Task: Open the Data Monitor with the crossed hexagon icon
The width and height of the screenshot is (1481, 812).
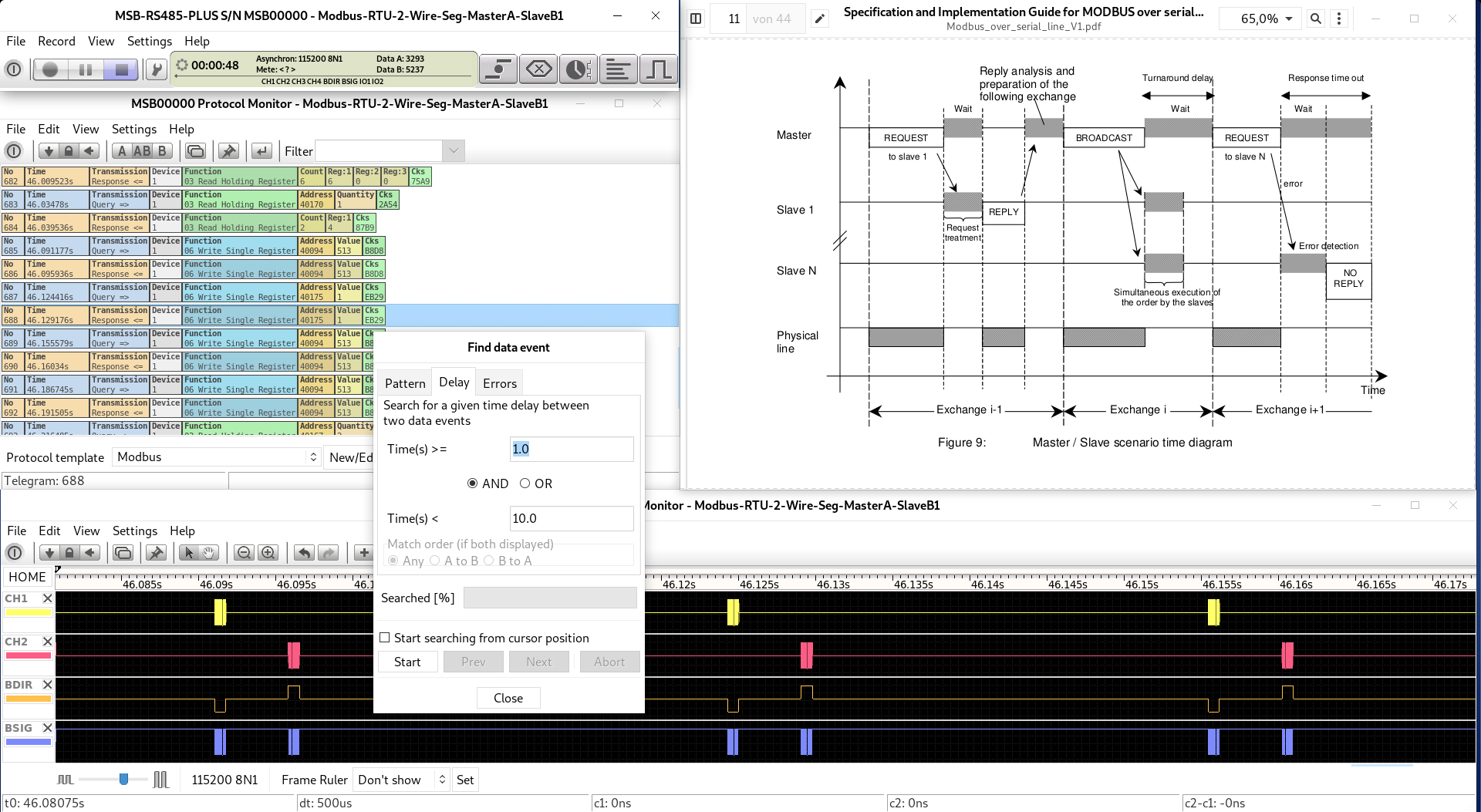Action: tap(538, 69)
